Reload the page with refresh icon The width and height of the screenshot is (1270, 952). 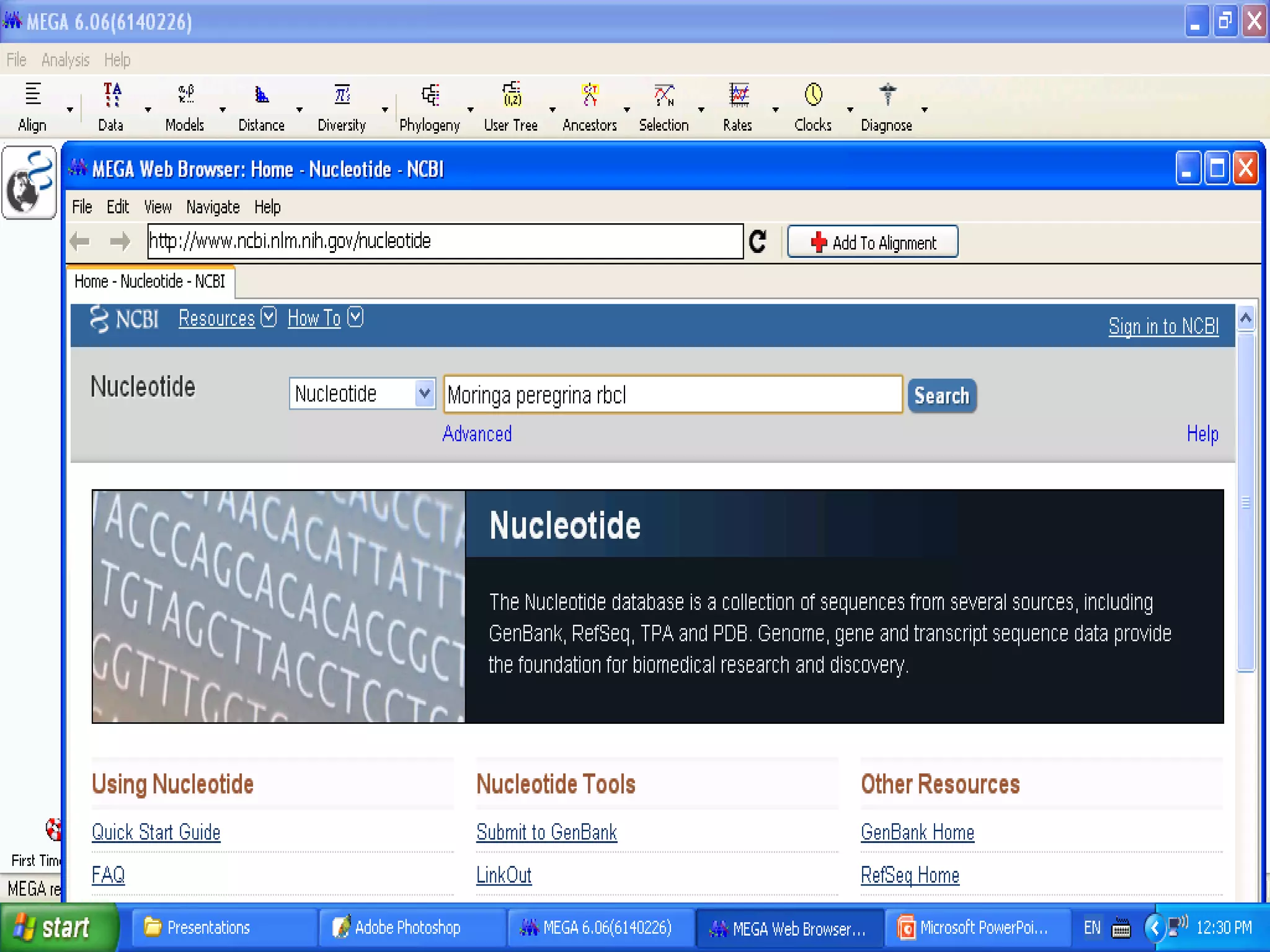click(758, 241)
